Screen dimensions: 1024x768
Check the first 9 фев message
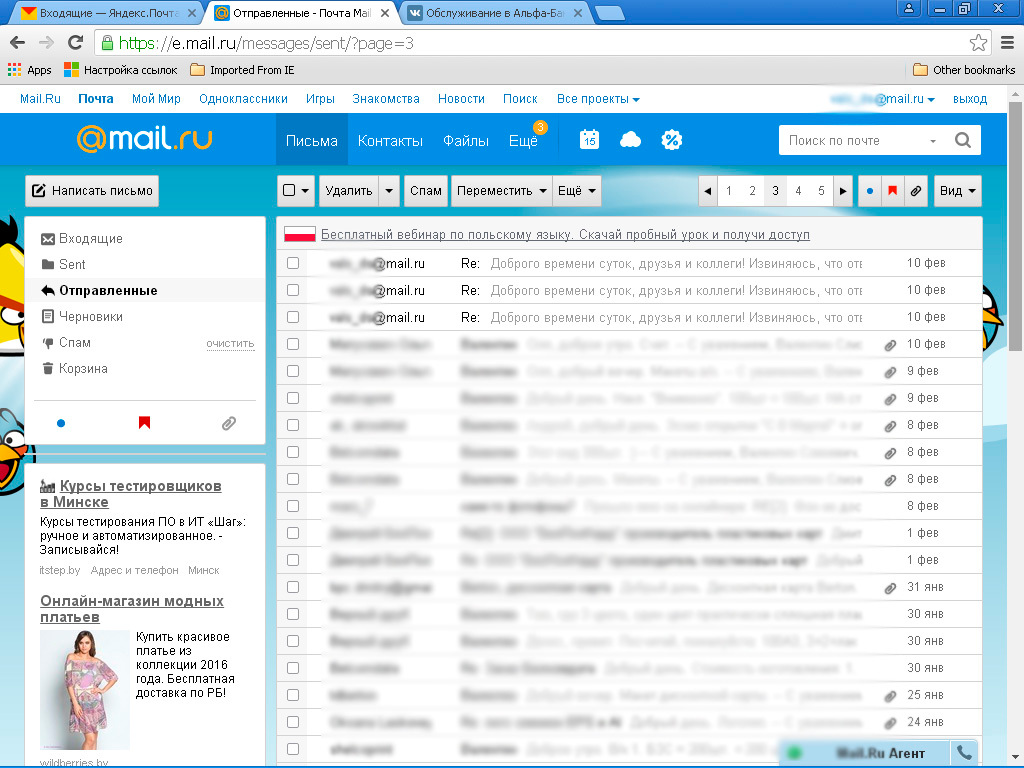pos(293,370)
